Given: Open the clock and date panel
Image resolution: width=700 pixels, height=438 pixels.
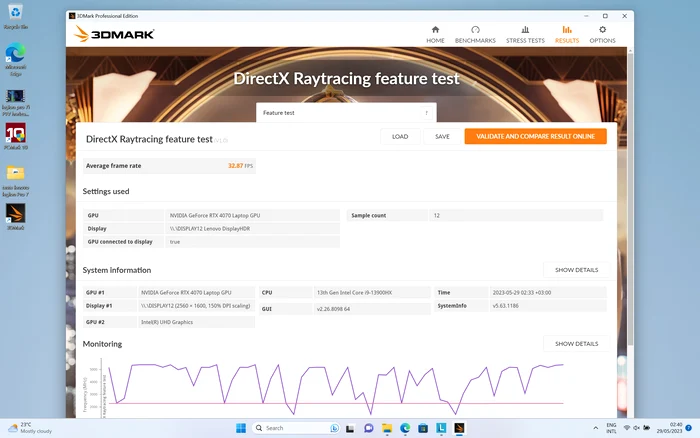Looking at the screenshot, I should click(669, 428).
